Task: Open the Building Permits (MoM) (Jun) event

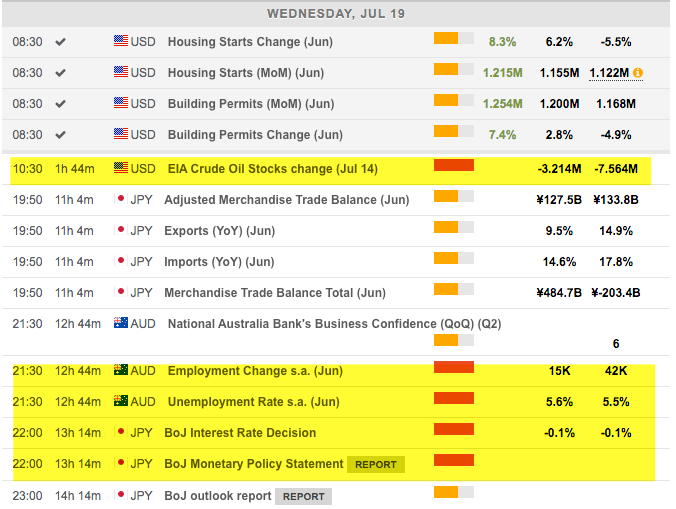Action: (251, 104)
